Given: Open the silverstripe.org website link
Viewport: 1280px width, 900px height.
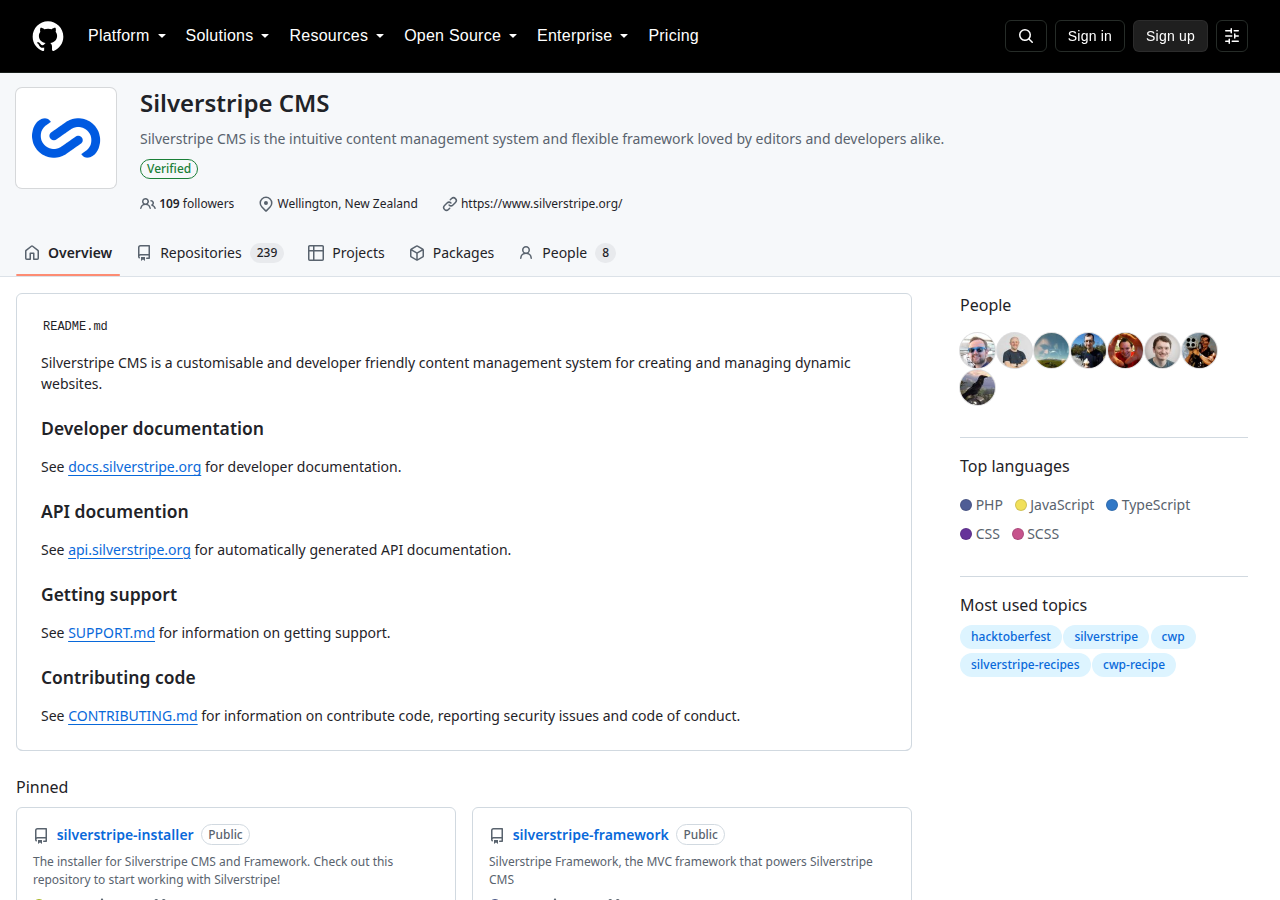Looking at the screenshot, I should 541,204.
